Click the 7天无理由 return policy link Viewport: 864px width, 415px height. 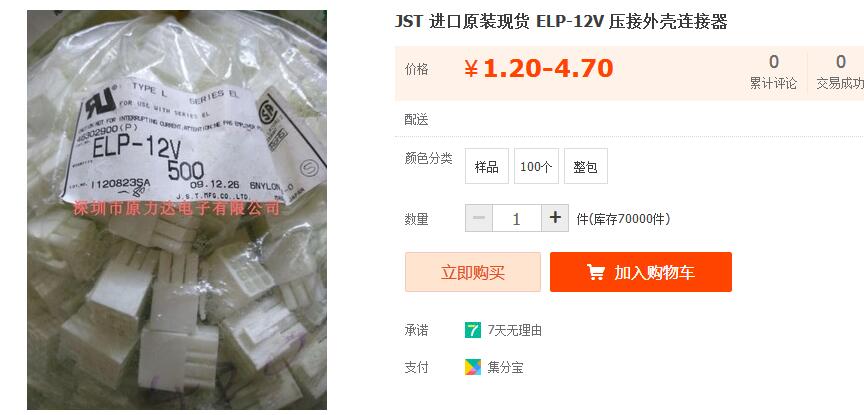click(x=515, y=331)
